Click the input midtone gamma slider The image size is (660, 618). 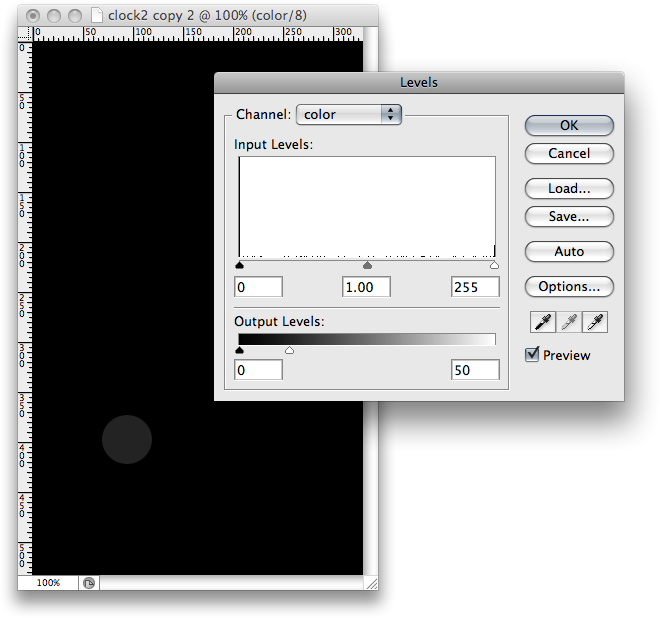tap(367, 265)
